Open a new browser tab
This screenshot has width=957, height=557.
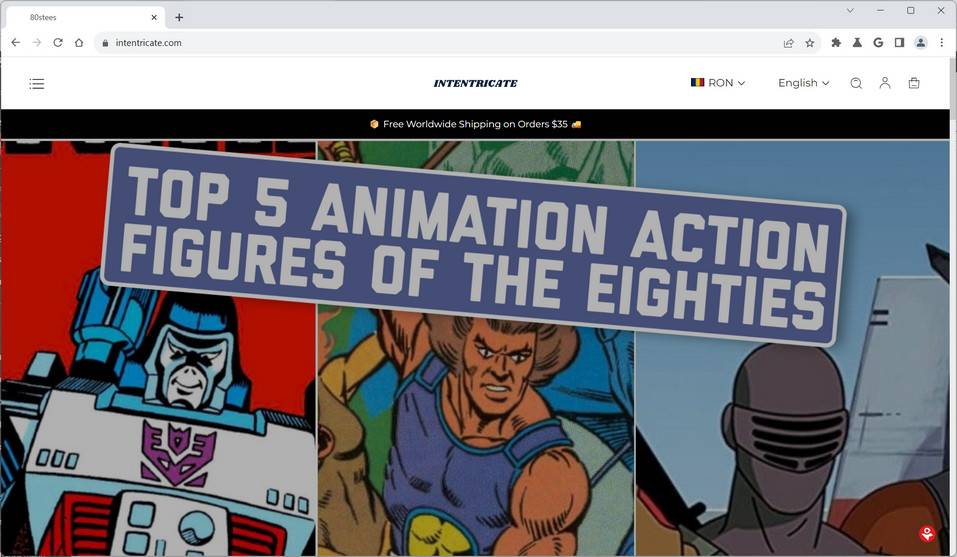179,18
